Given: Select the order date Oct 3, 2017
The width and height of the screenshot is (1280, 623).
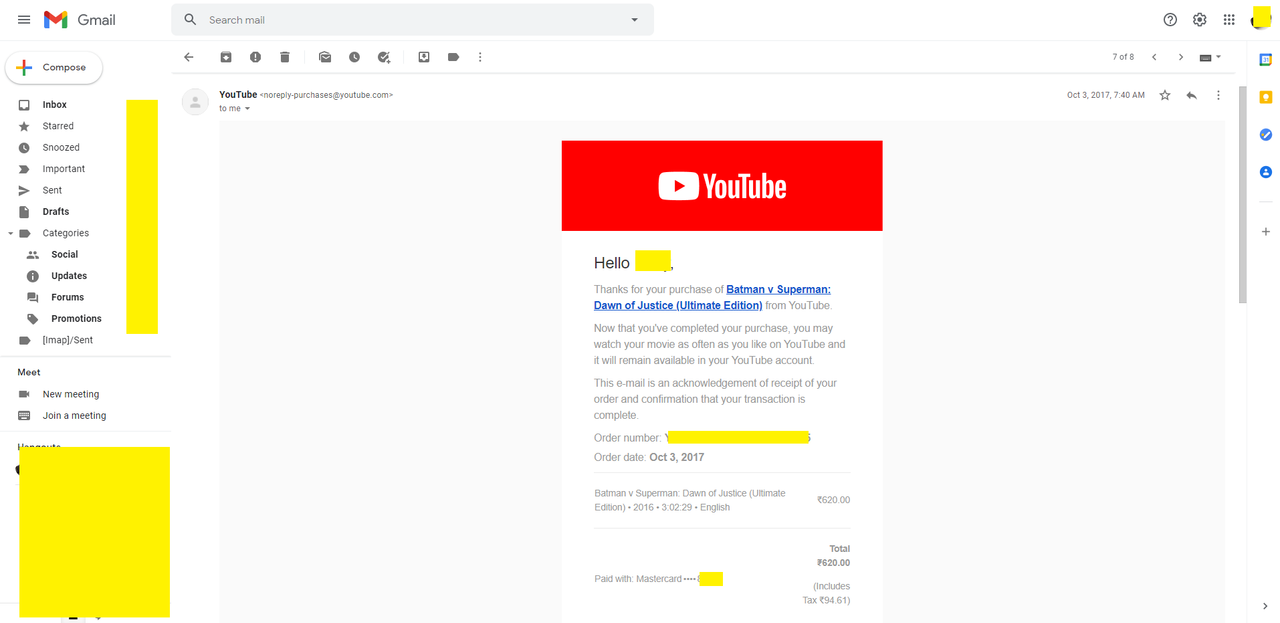Looking at the screenshot, I should tap(677, 457).
